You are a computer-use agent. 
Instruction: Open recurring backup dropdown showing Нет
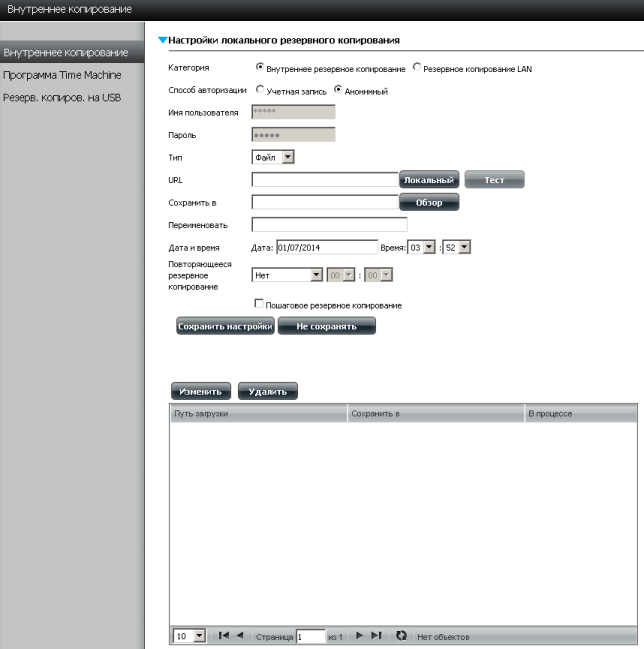[287, 275]
